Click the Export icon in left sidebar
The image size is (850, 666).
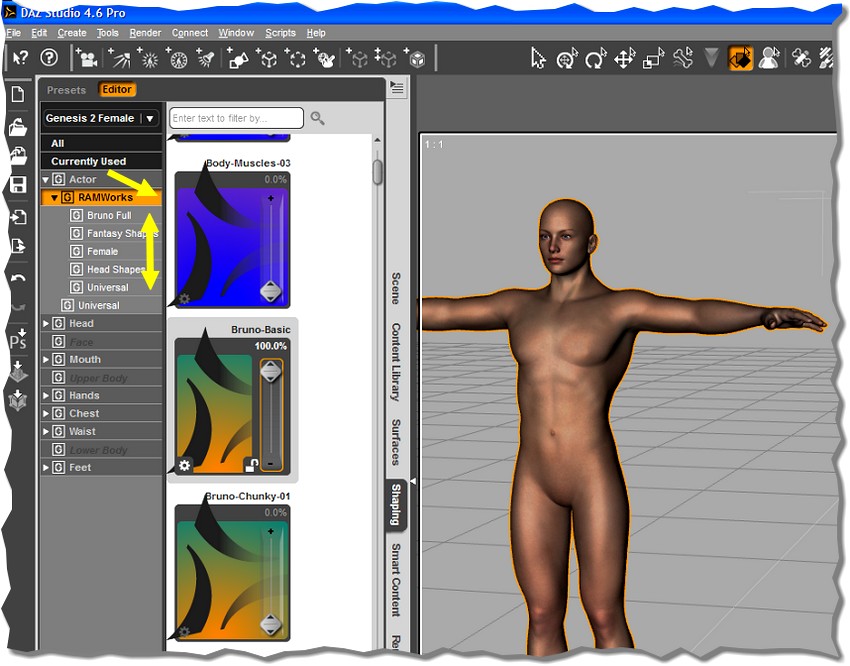[x=18, y=246]
